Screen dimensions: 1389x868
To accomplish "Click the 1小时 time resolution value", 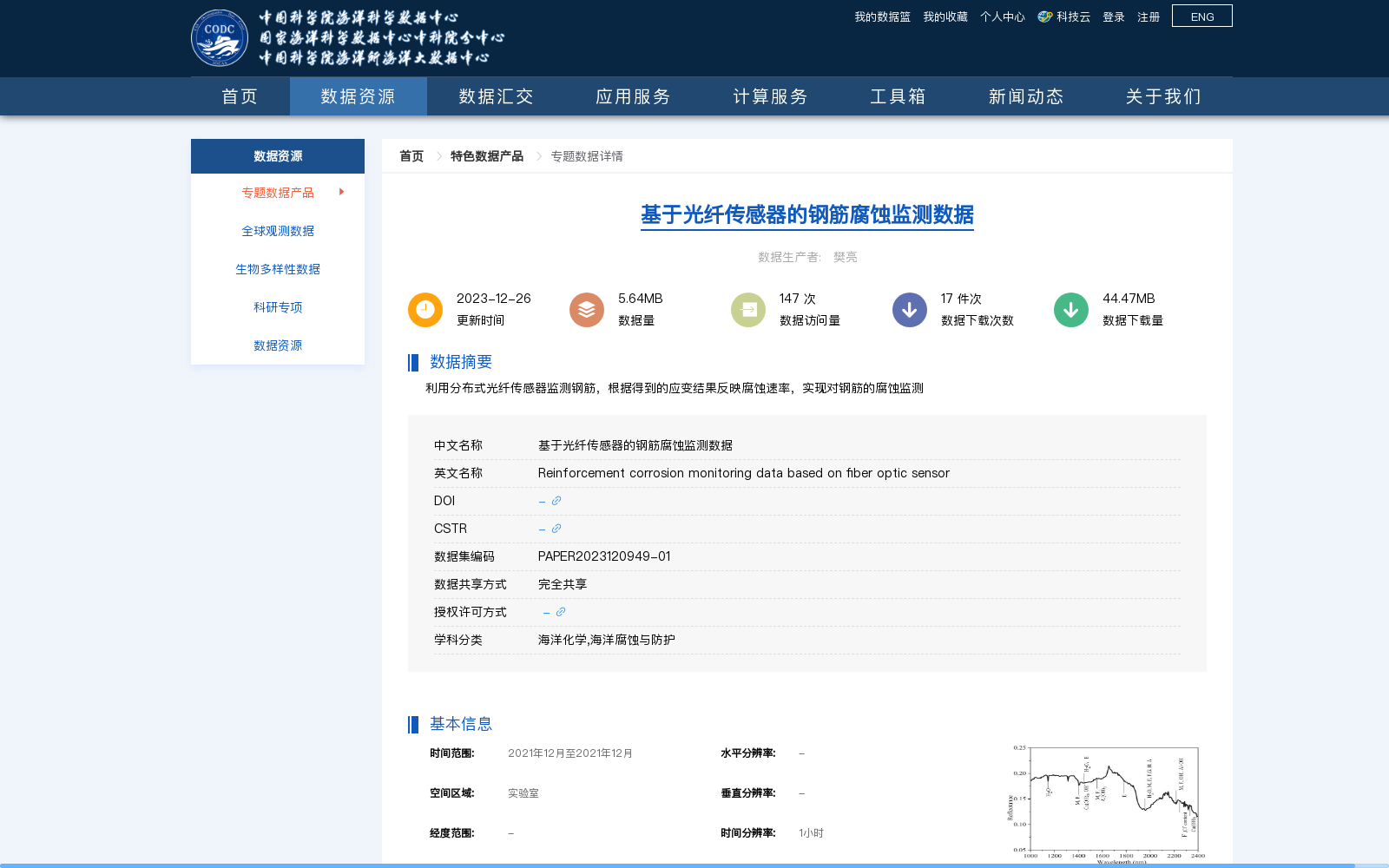I will 811,833.
